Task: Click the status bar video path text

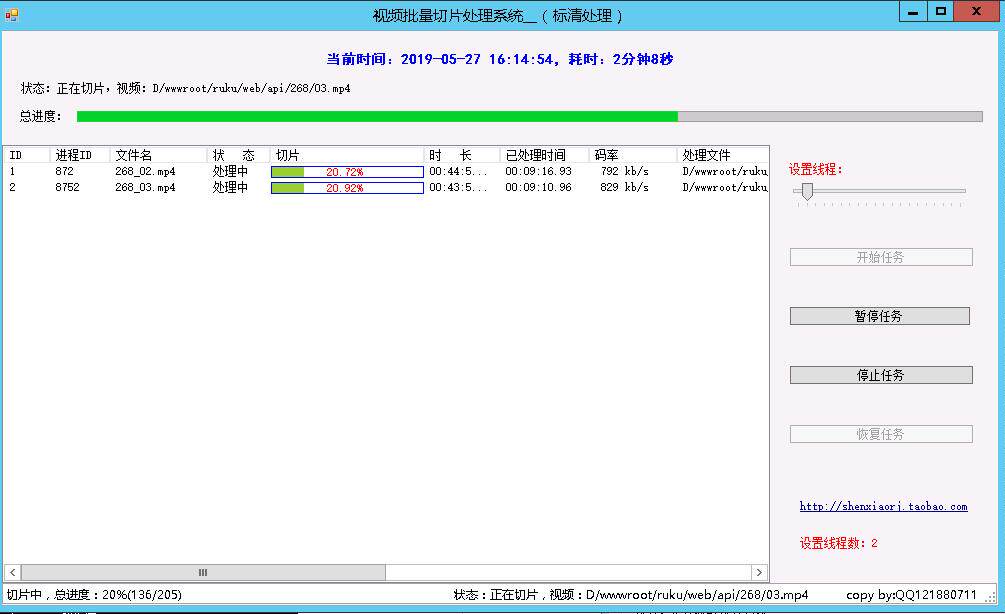Action: click(631, 595)
